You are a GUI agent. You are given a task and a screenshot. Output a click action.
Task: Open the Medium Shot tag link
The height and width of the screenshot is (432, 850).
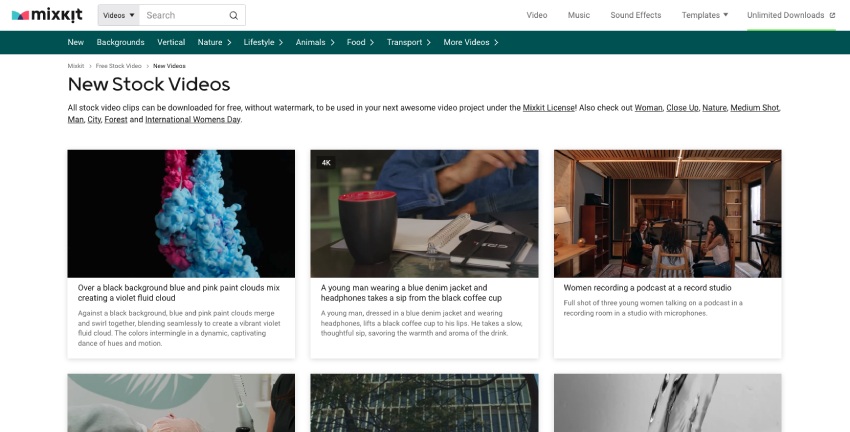(x=755, y=108)
